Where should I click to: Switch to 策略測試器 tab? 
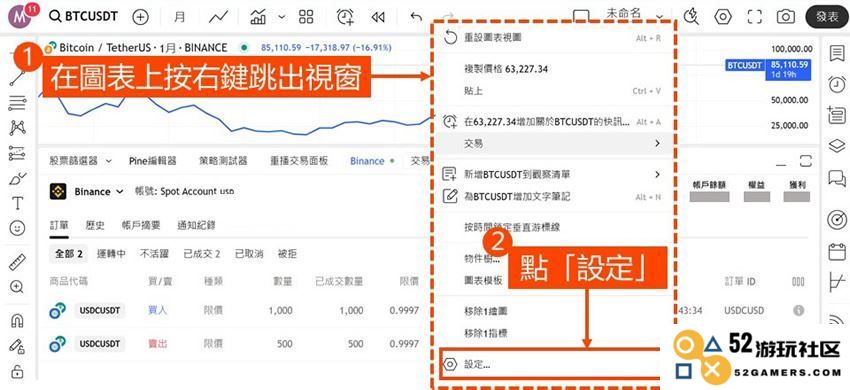tap(223, 161)
